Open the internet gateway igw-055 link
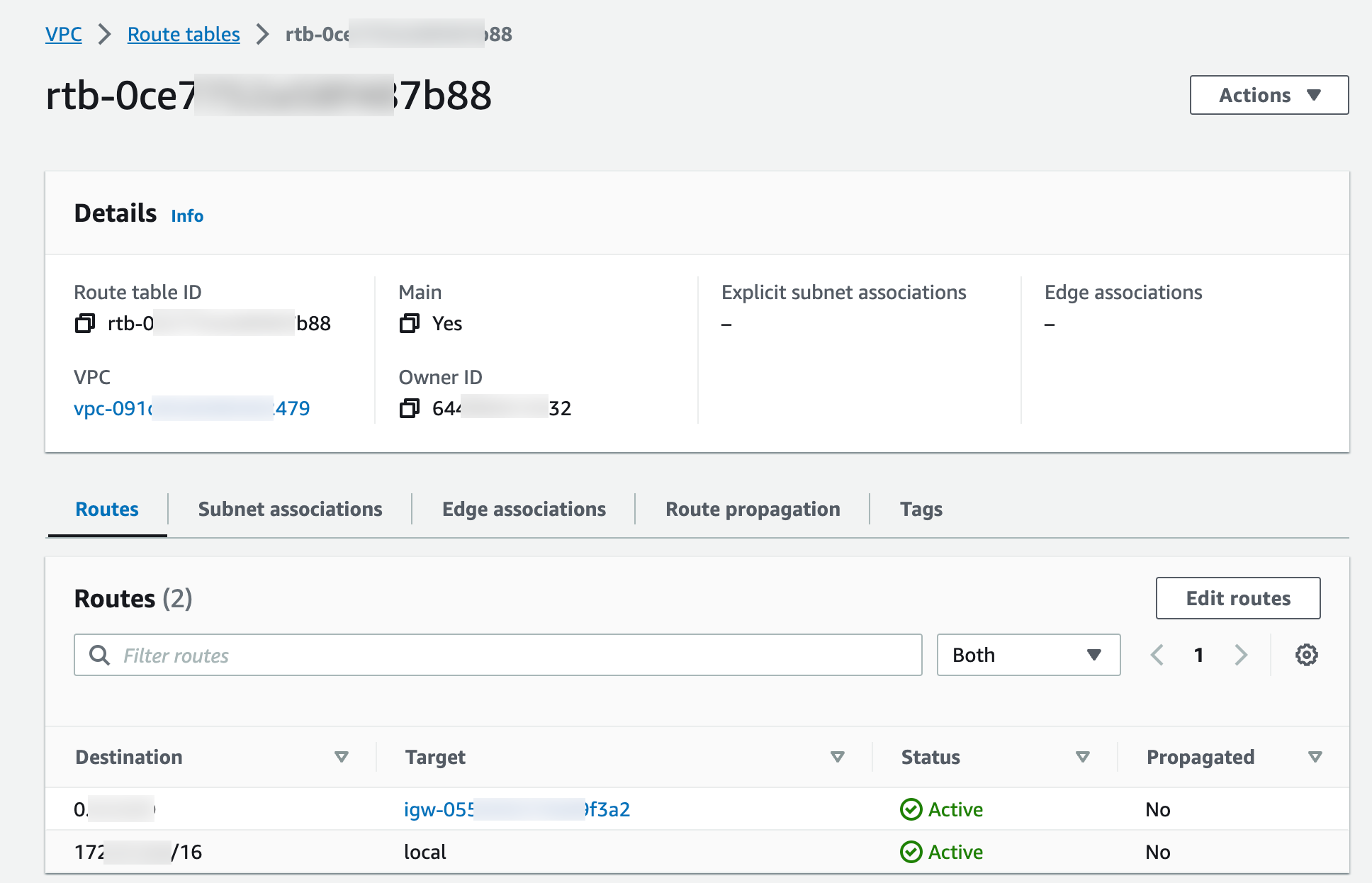The height and width of the screenshot is (883, 1372). [x=517, y=809]
